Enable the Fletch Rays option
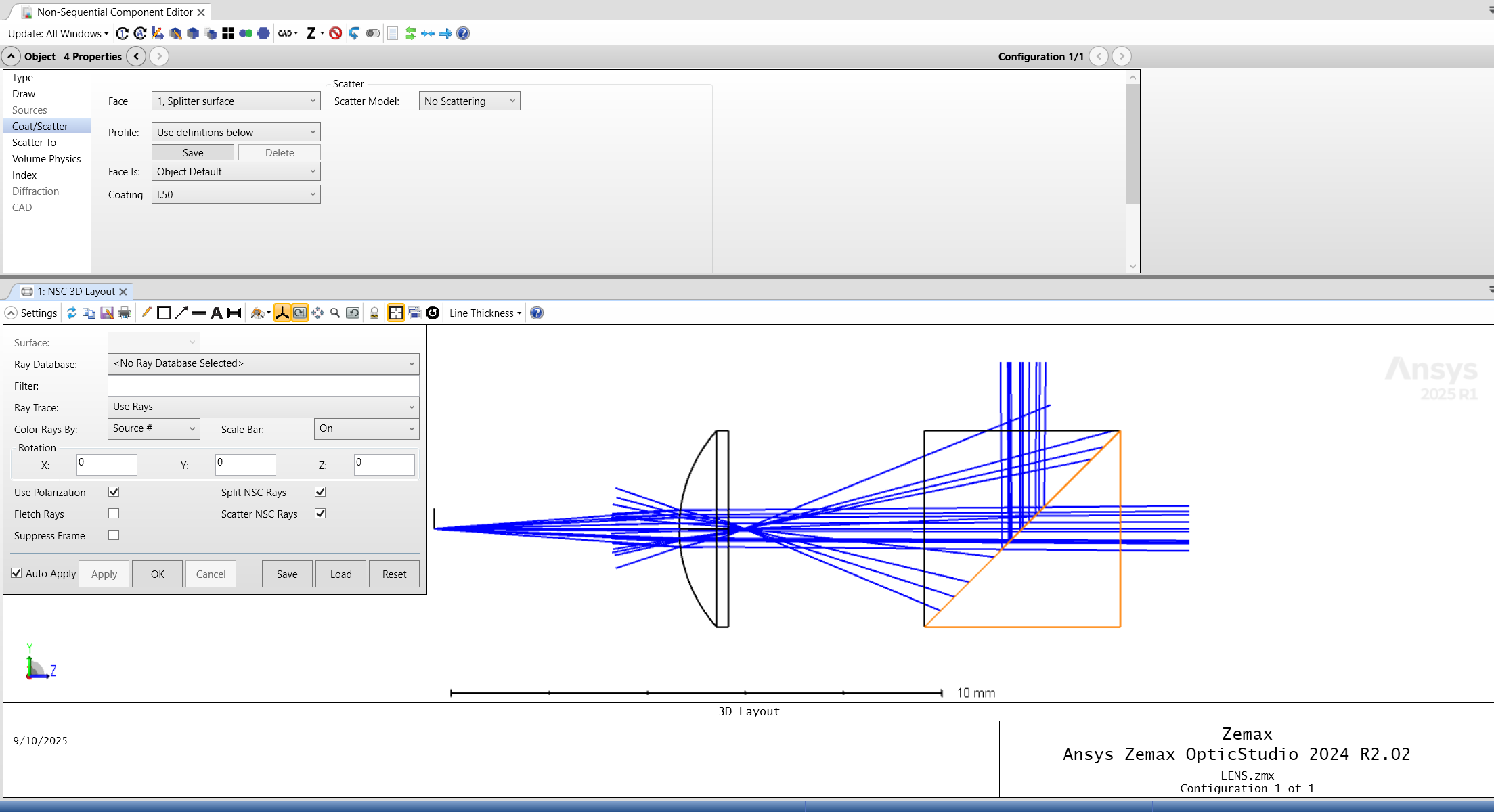The width and height of the screenshot is (1494, 812). [113, 514]
